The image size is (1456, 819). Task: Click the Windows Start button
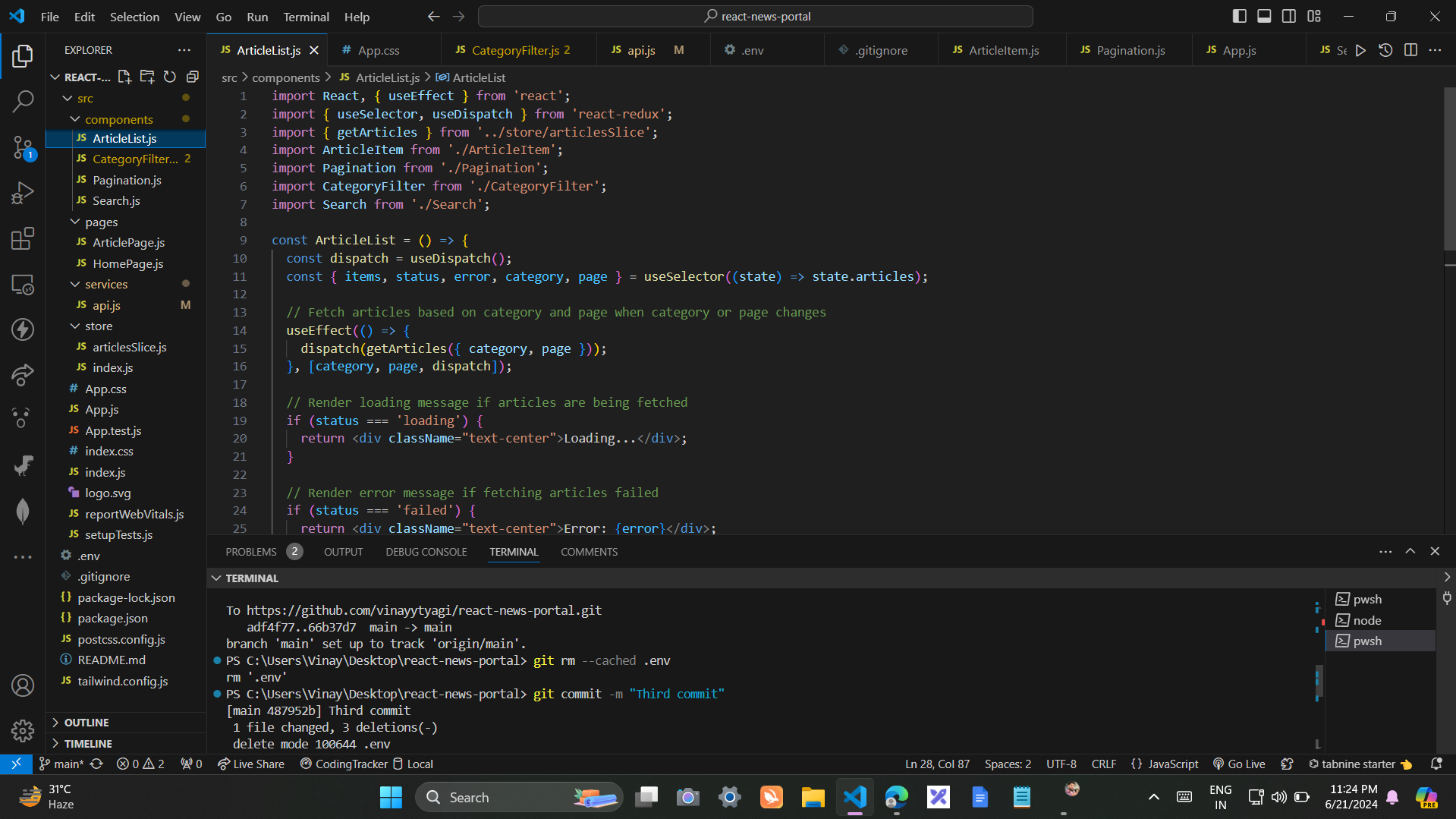391,797
